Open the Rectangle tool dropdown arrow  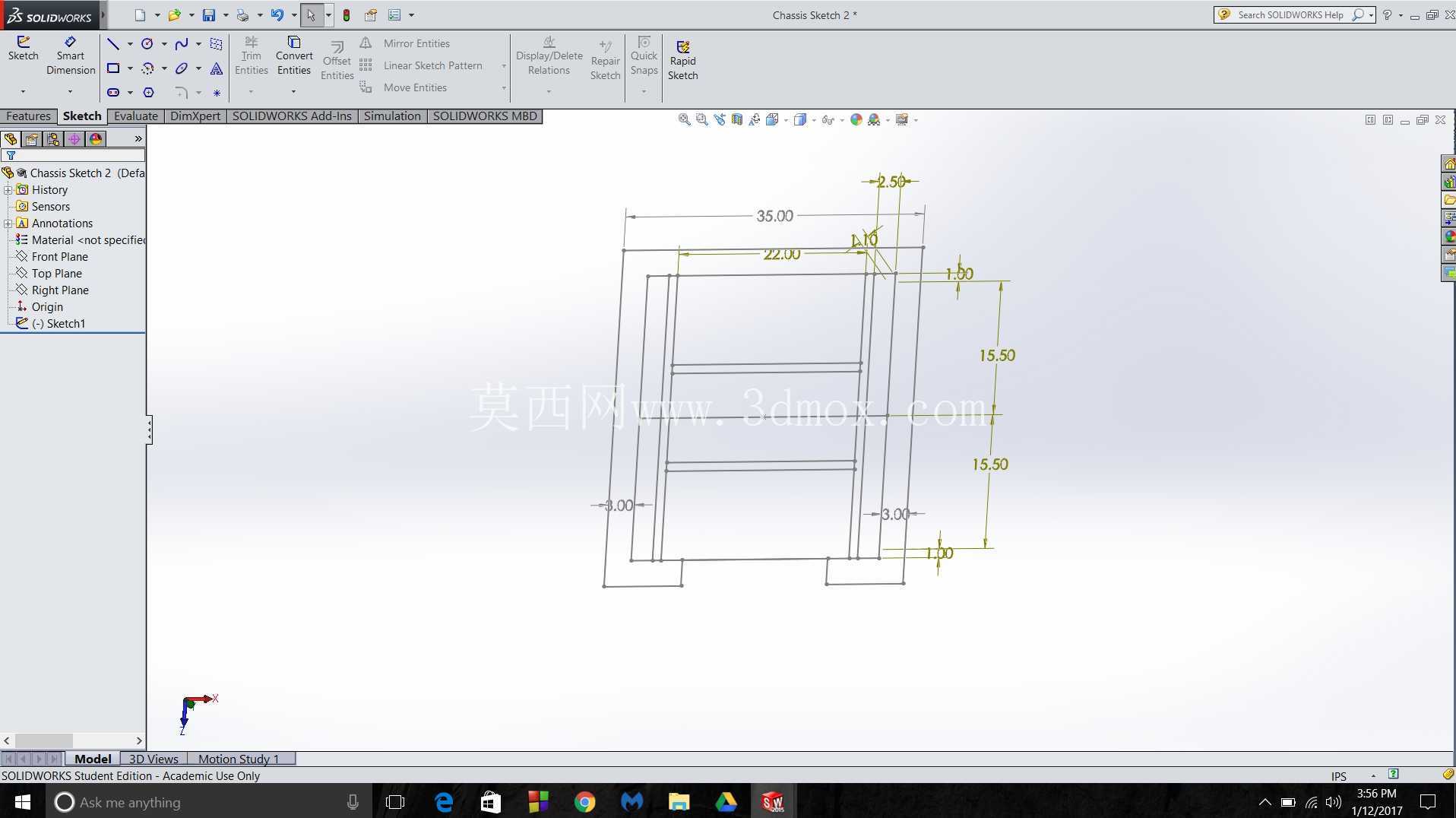pos(130,68)
